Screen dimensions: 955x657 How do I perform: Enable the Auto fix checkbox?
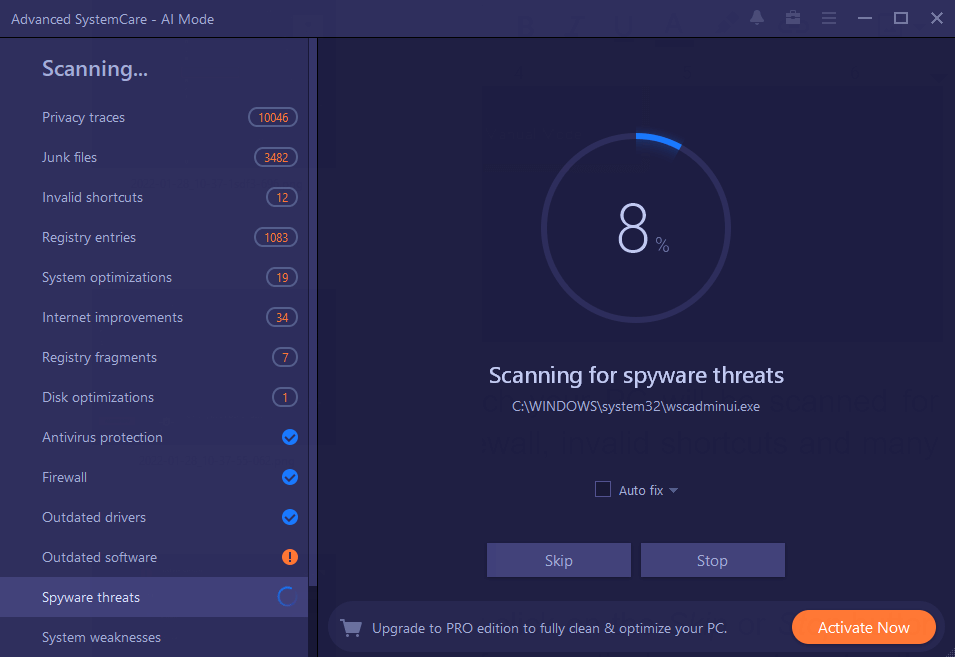603,490
